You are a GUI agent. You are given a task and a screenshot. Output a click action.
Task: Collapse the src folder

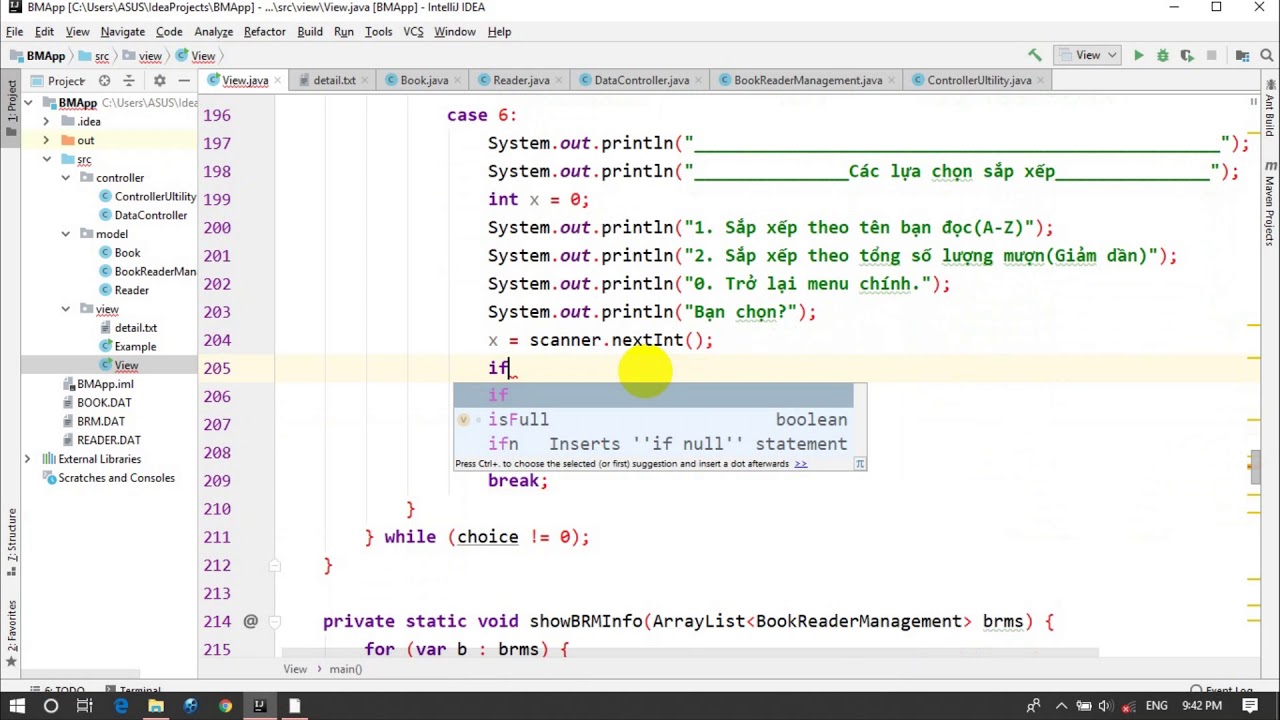[46, 159]
